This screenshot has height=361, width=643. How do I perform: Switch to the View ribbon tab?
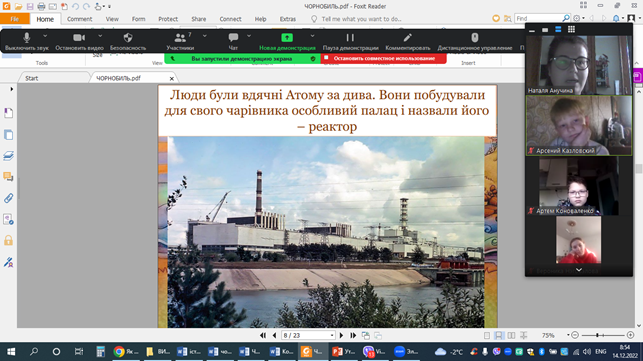112,19
